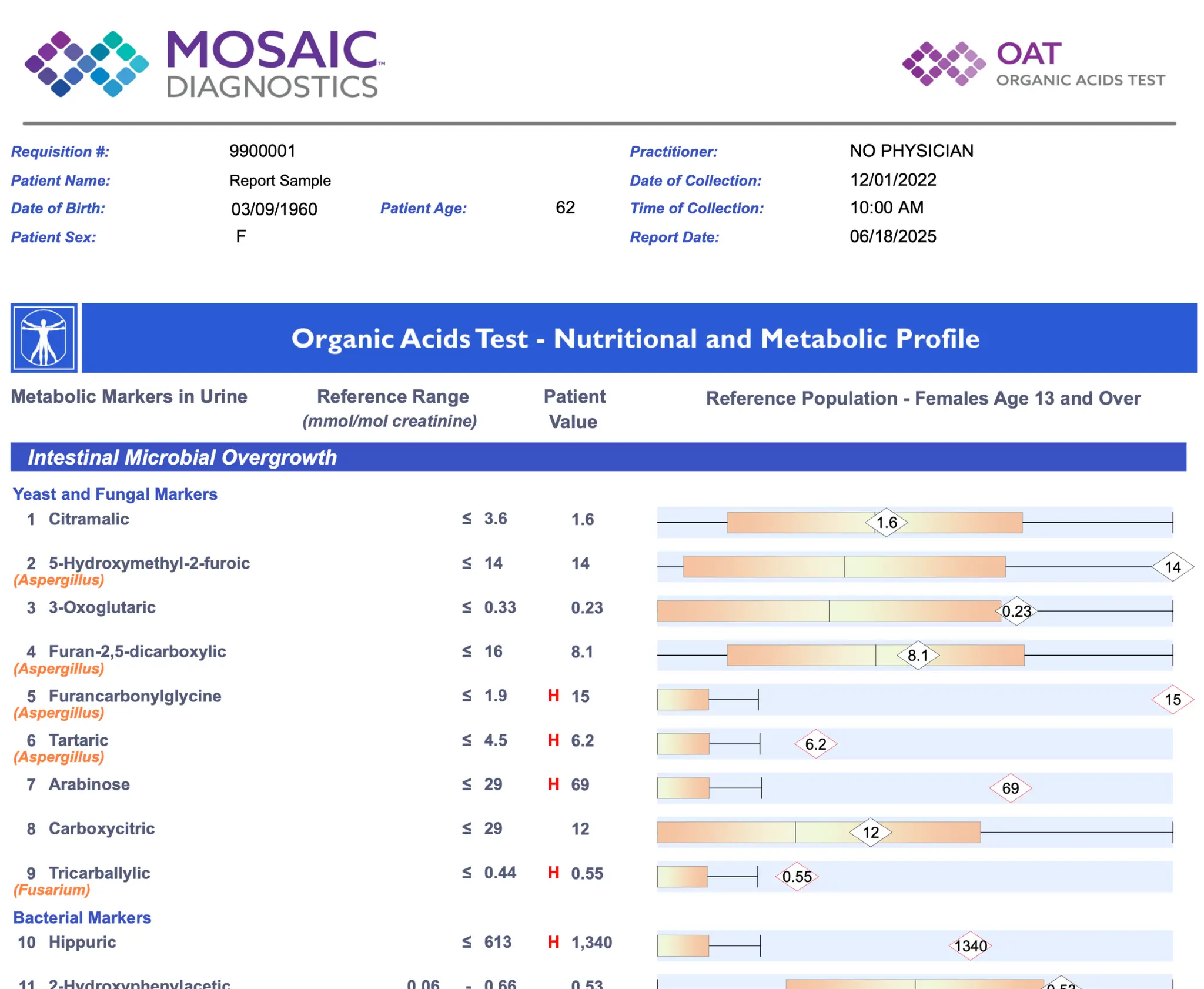Viewport: 1204px width, 989px height.
Task: Click the requisition number 9900001
Action: [262, 151]
